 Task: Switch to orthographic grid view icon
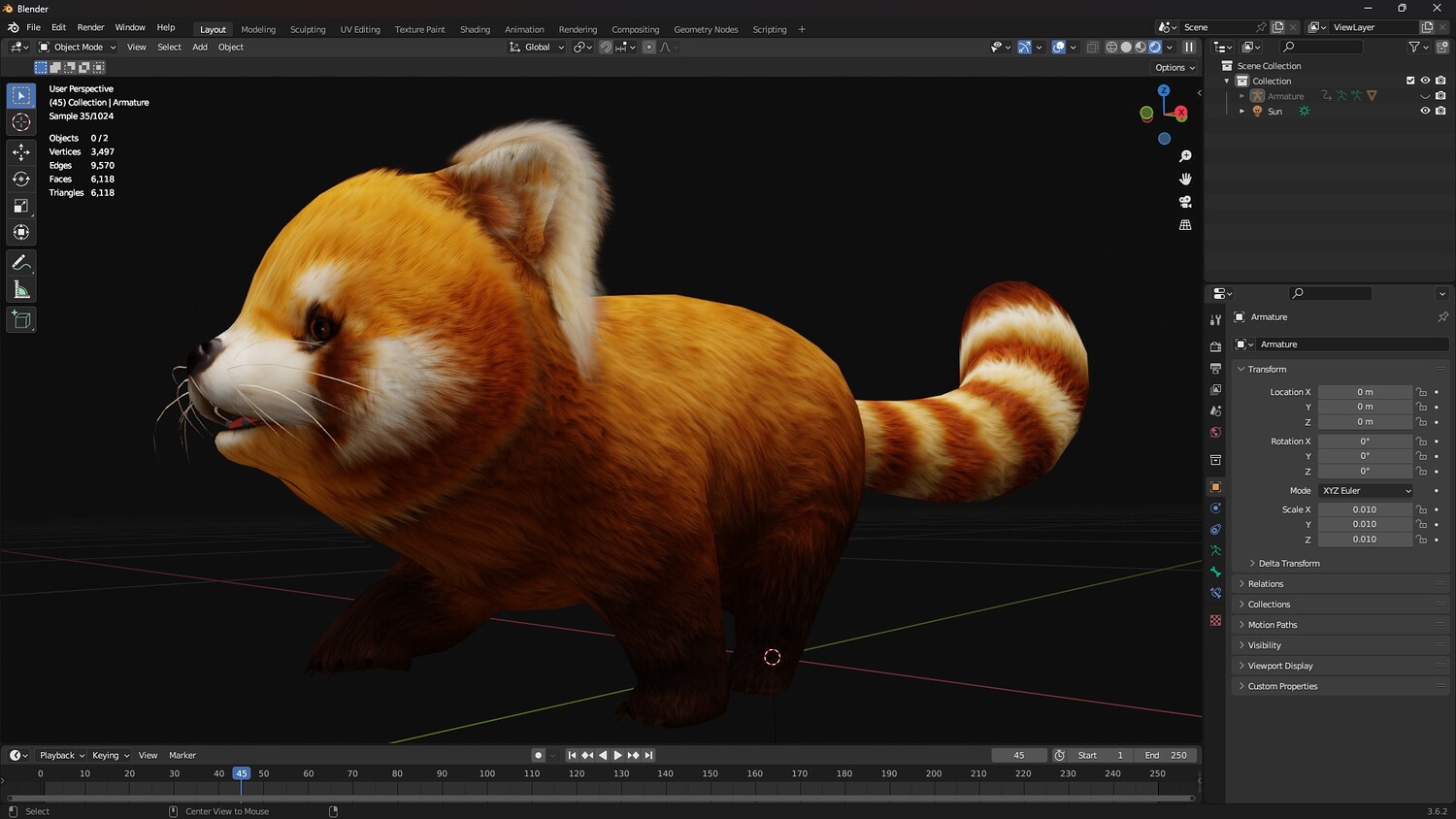[x=1185, y=225]
